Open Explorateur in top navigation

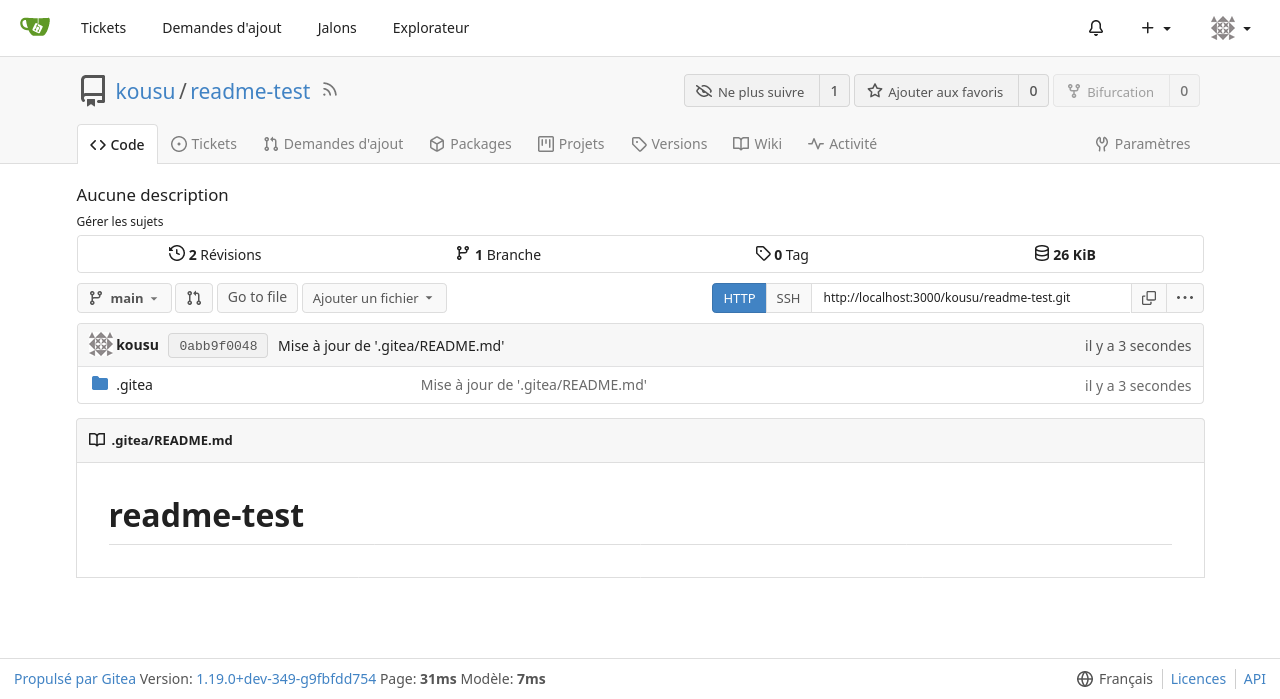tap(431, 28)
